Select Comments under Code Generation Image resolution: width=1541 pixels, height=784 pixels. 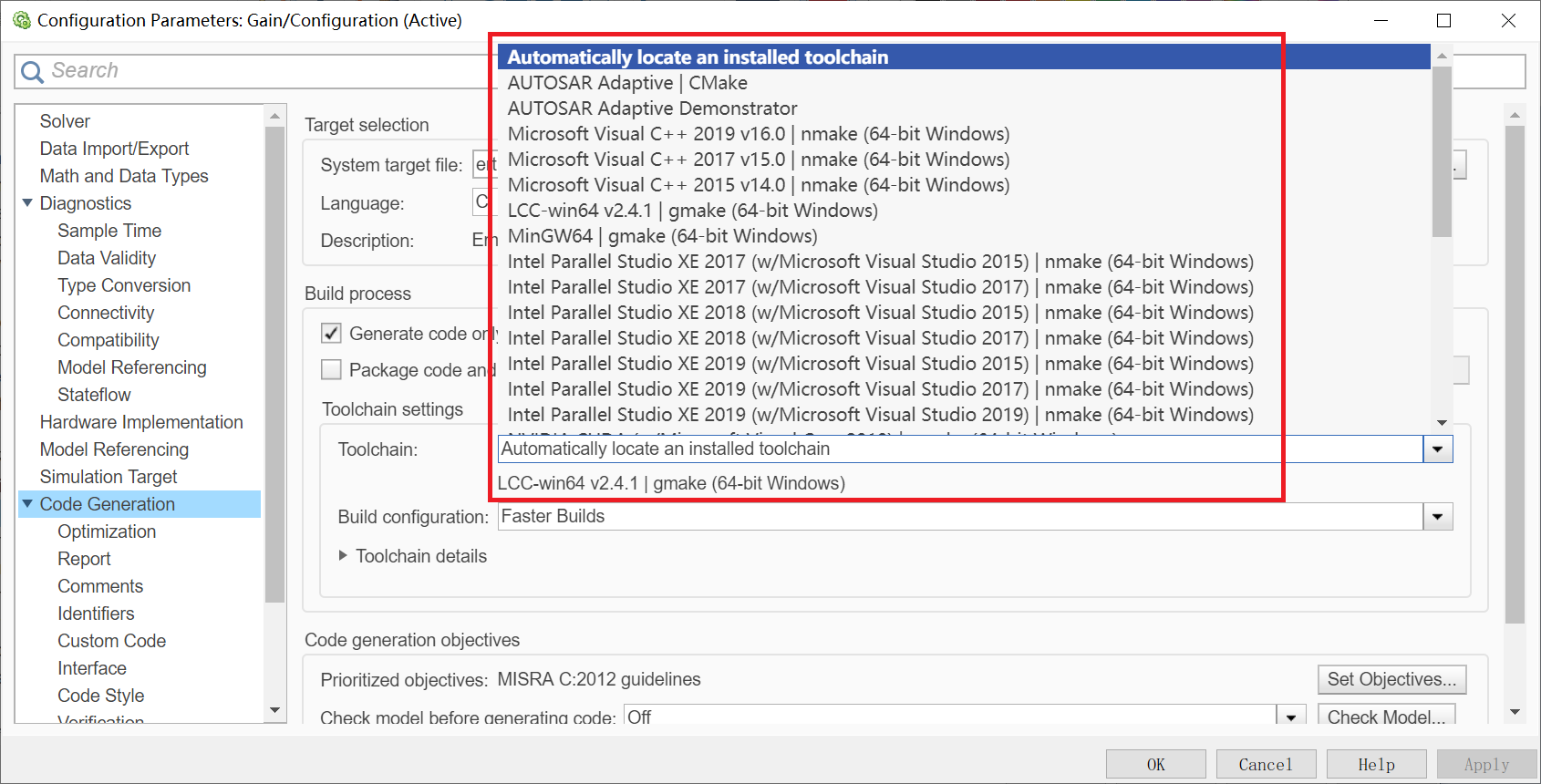click(100, 586)
